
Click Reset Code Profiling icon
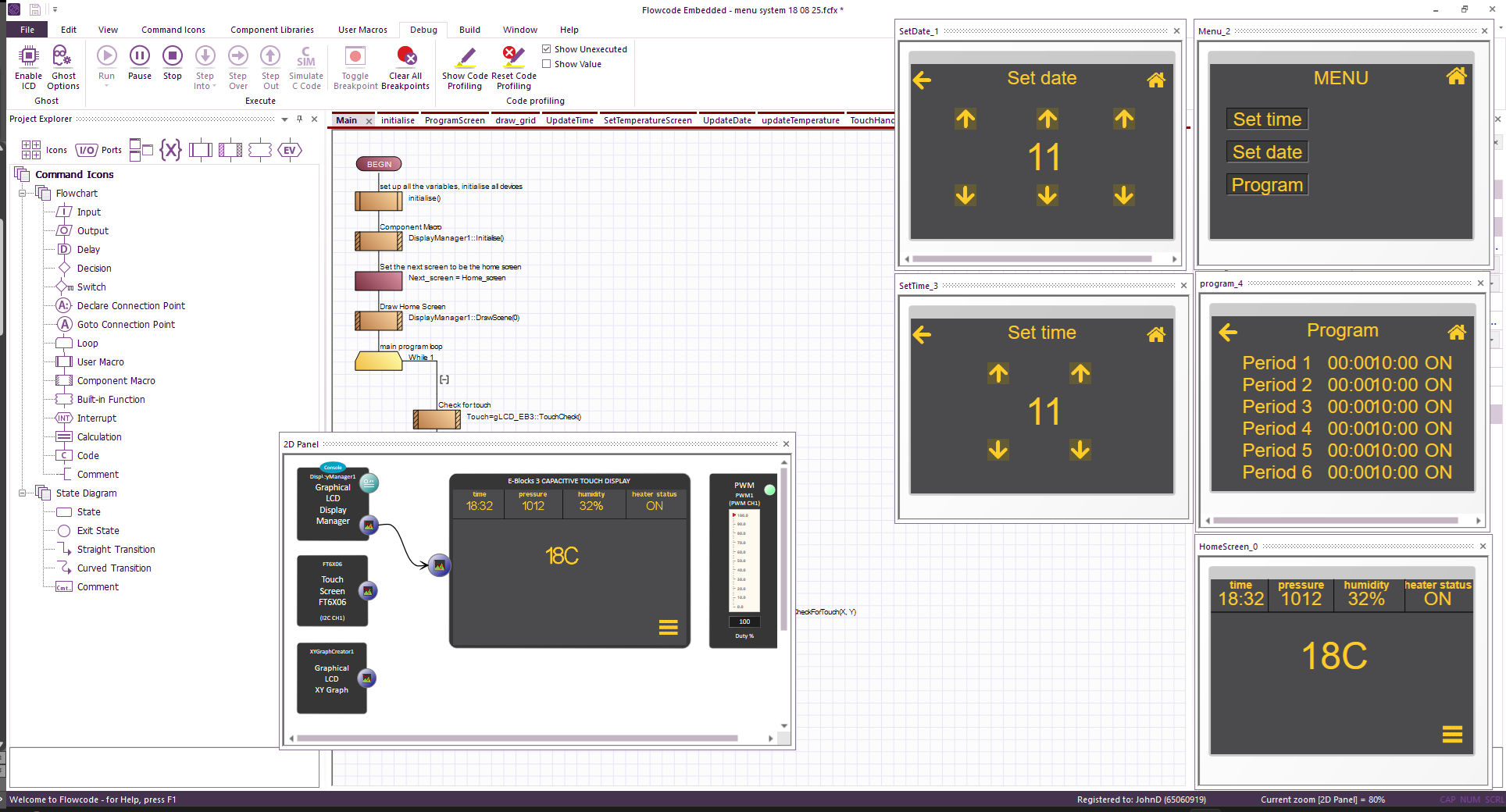pyautogui.click(x=513, y=56)
